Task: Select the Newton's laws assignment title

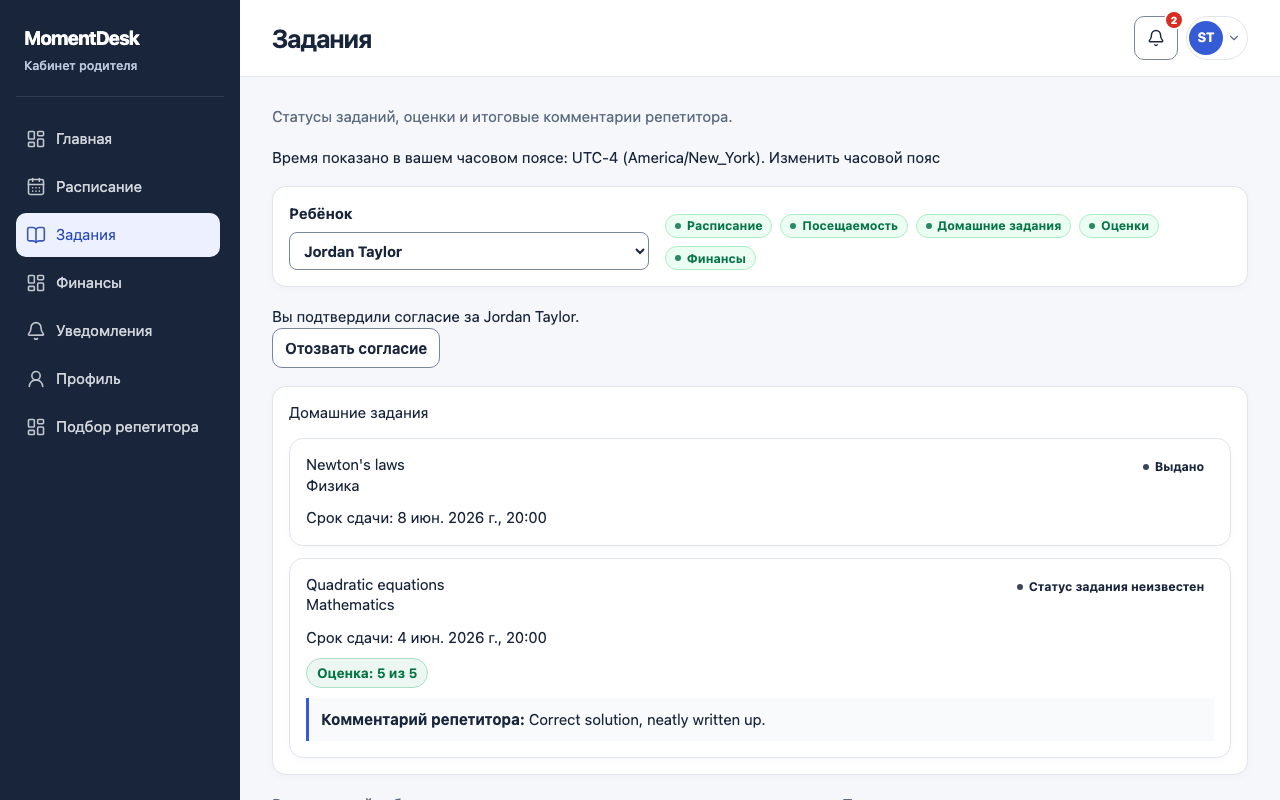Action: (355, 465)
